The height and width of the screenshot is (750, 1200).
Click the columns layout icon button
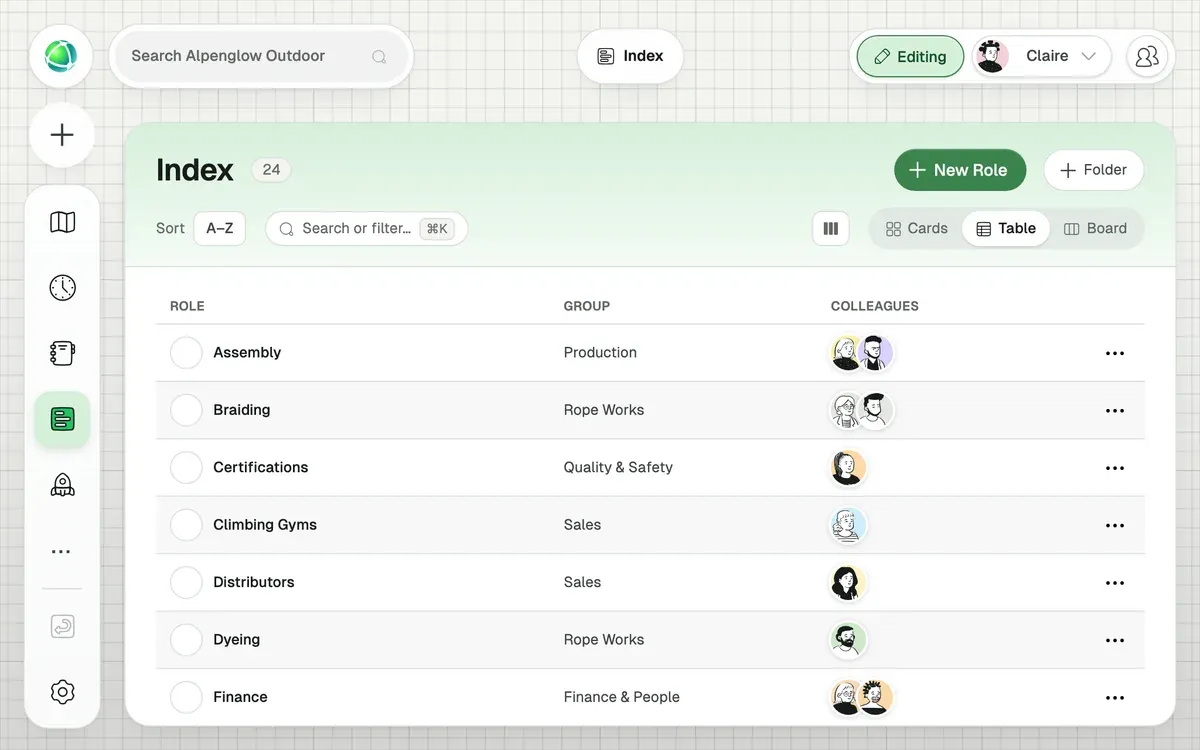(x=830, y=228)
